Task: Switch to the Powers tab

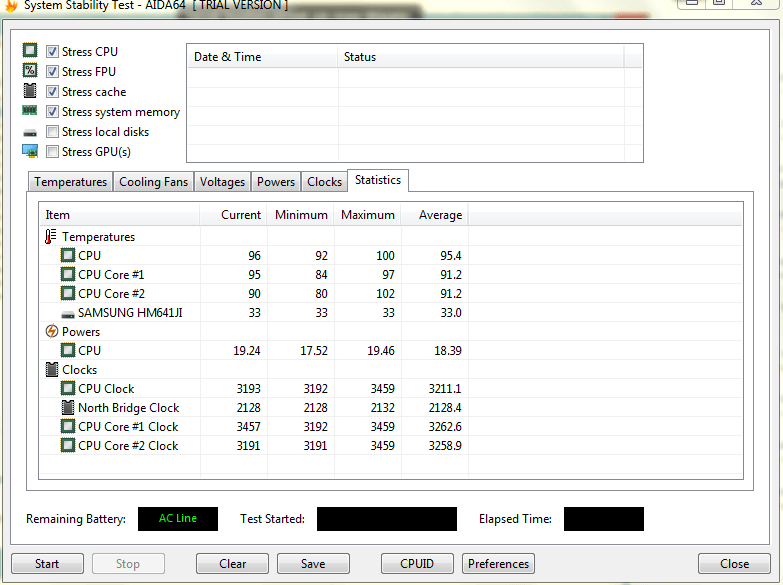Action: coord(276,182)
